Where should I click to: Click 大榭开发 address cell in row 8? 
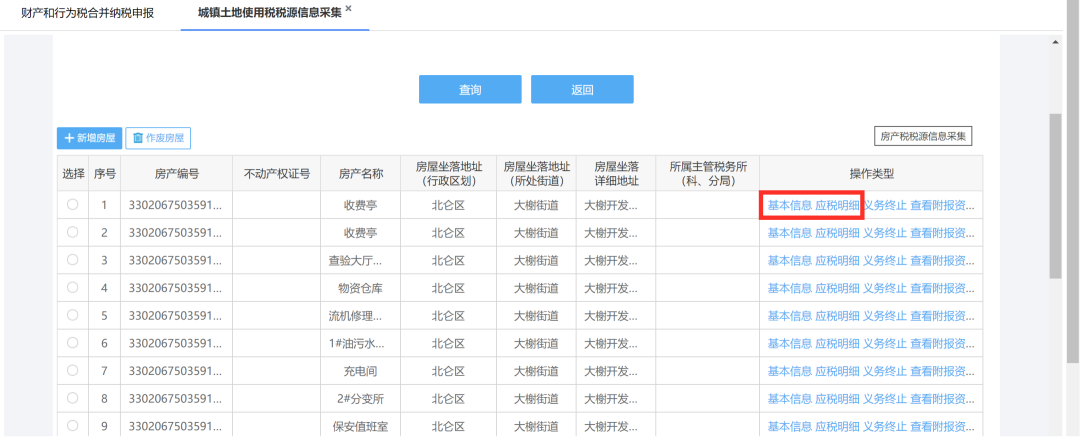[616, 398]
